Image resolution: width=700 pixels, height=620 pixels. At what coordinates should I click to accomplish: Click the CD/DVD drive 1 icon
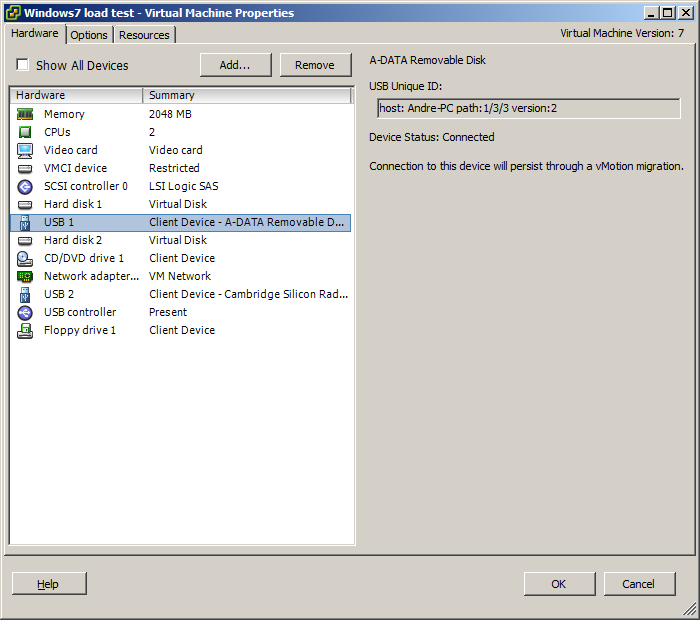[x=25, y=258]
